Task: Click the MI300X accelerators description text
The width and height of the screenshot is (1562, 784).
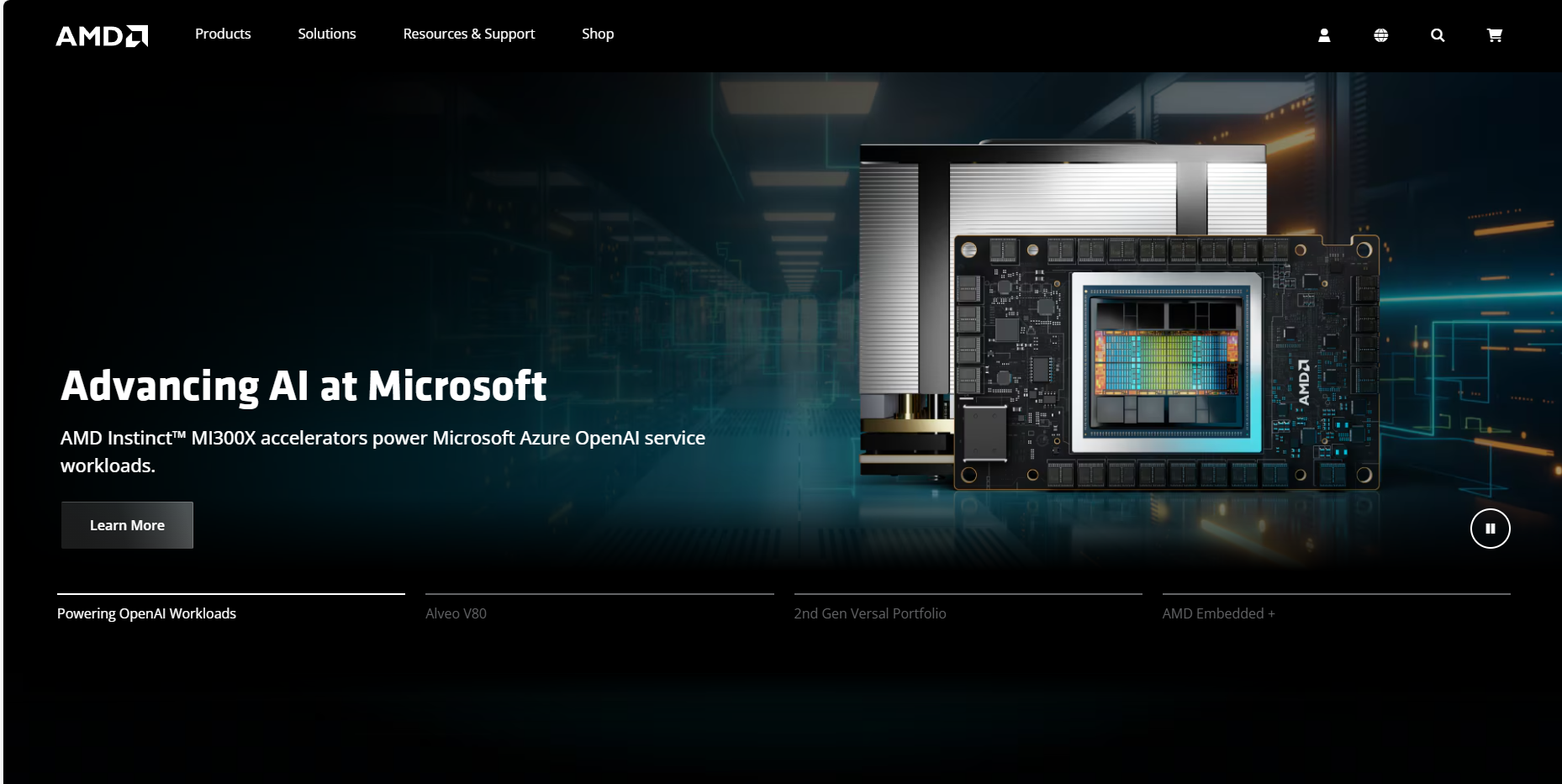Action: click(x=383, y=451)
